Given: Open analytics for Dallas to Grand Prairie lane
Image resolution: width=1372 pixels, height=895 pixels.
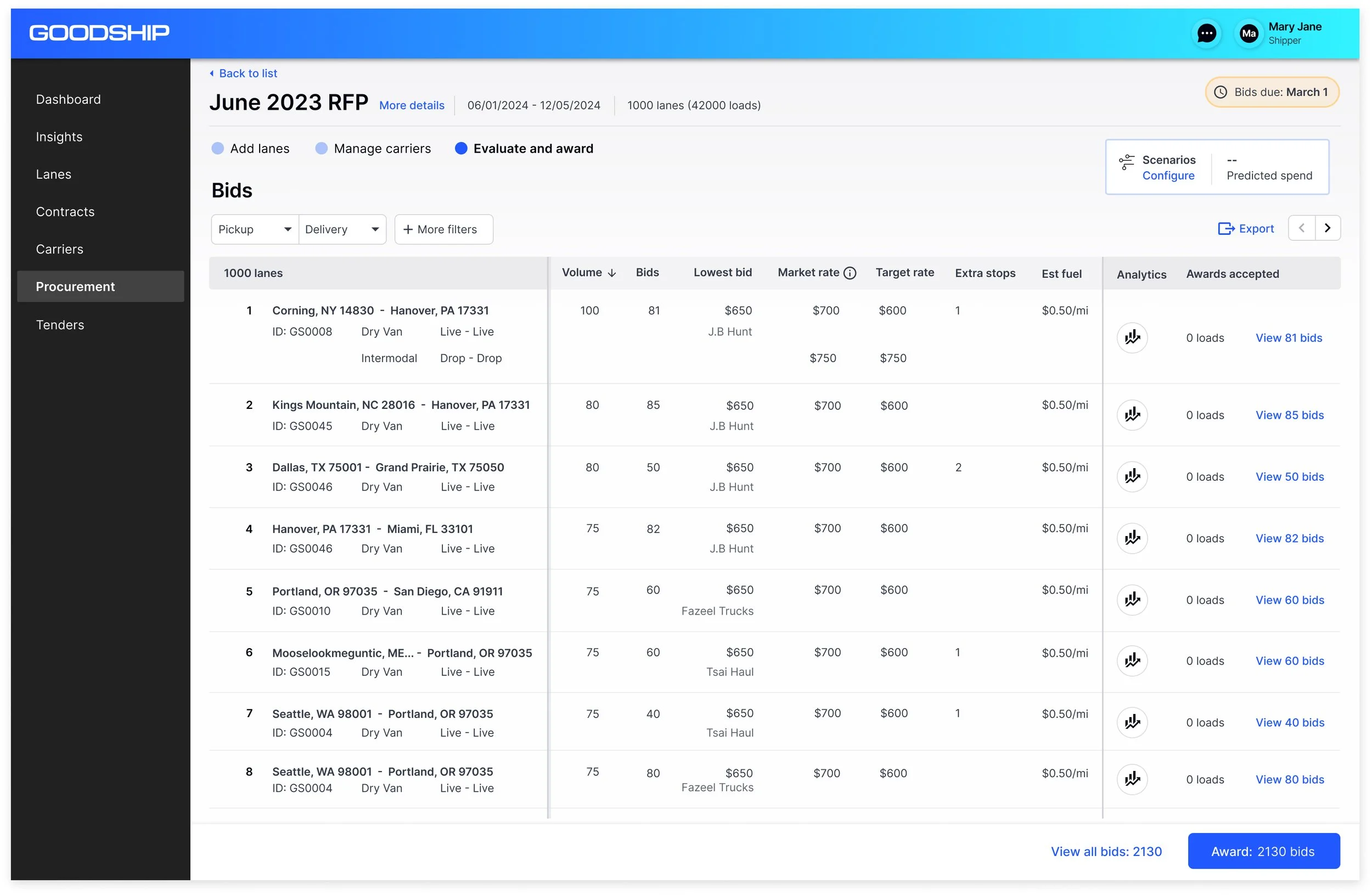Looking at the screenshot, I should [x=1132, y=477].
